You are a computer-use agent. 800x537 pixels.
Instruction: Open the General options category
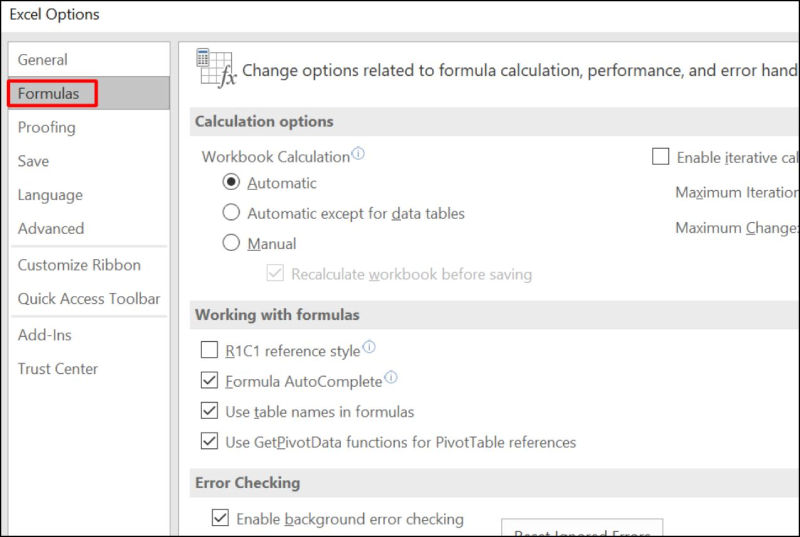point(89,60)
